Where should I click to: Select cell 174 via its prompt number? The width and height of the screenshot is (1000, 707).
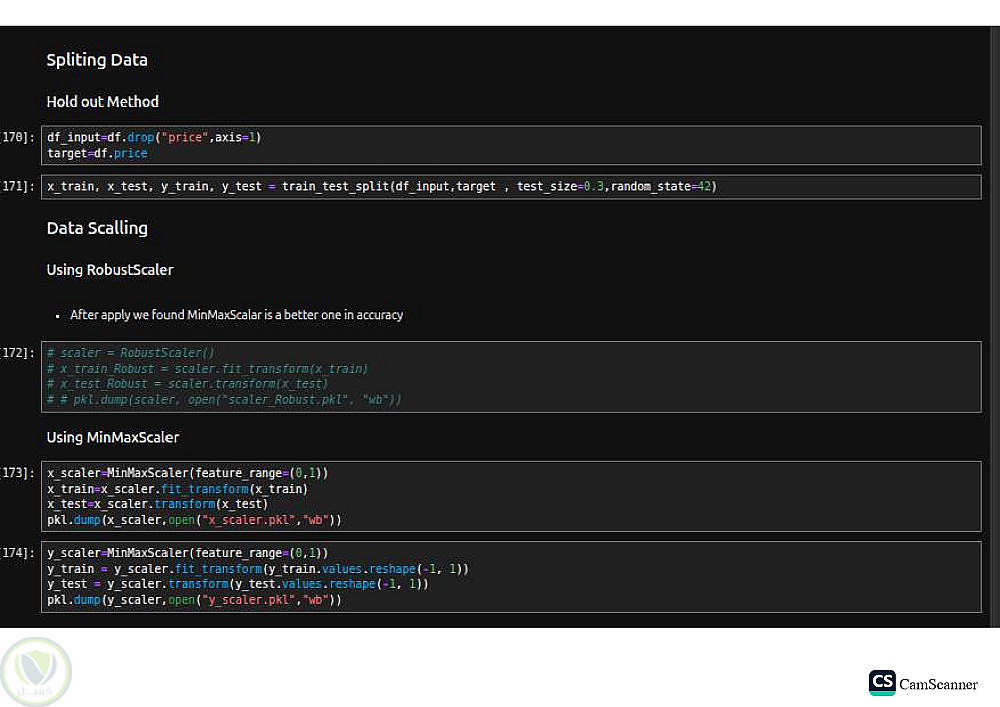[x=18, y=553]
